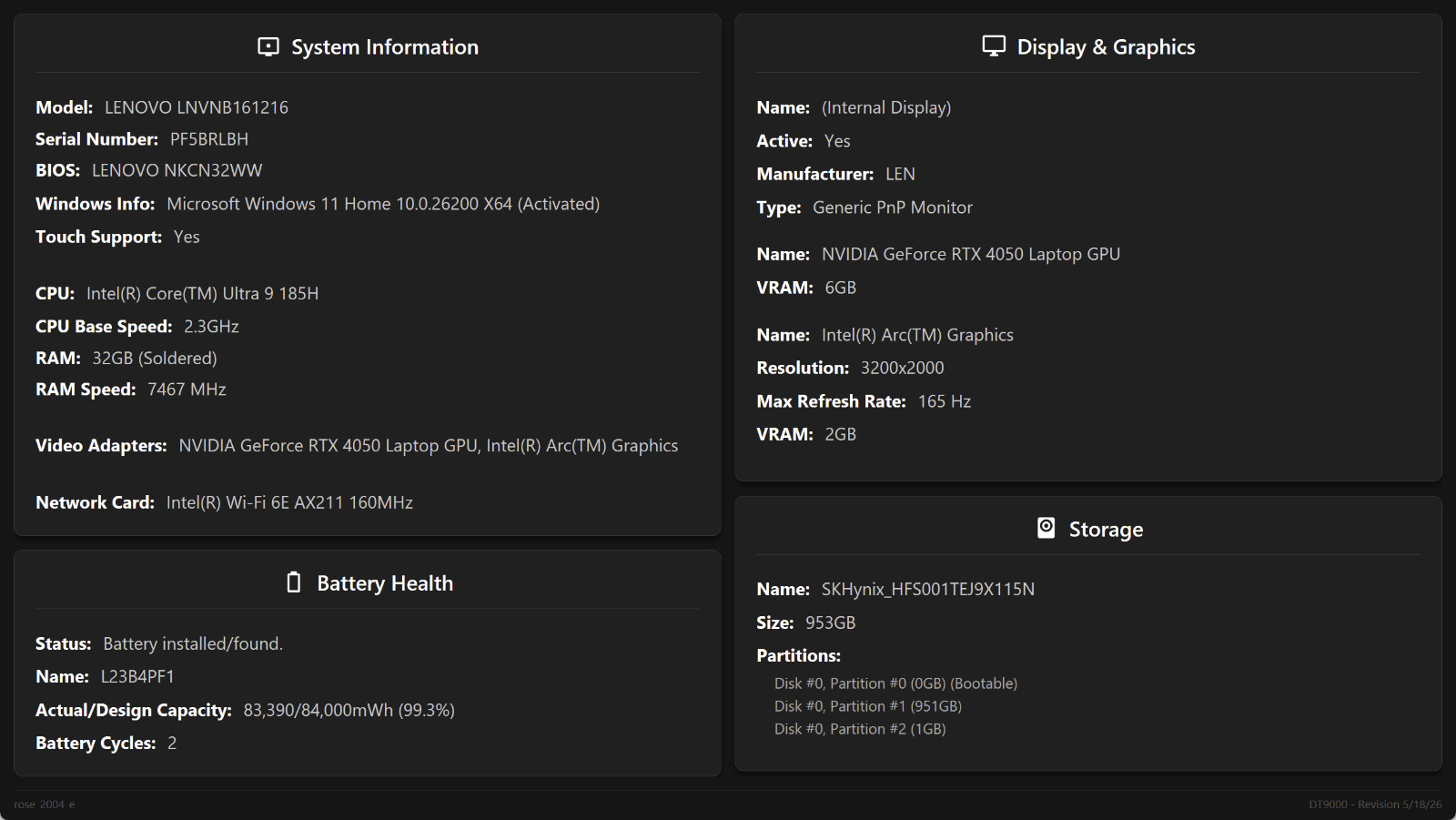Select drive name SKHynix_HFS001TEJ9X115N
Screen dimensions: 1456x820
928,590
